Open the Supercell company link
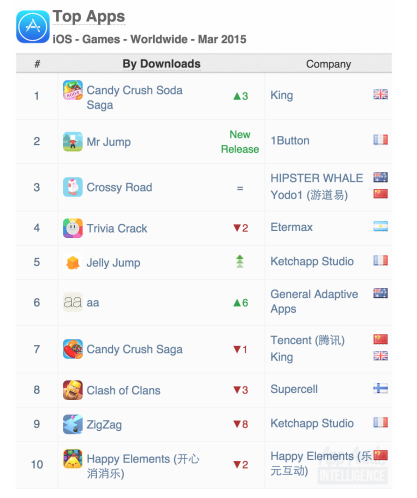This screenshot has height=498, width=417. click(x=294, y=389)
